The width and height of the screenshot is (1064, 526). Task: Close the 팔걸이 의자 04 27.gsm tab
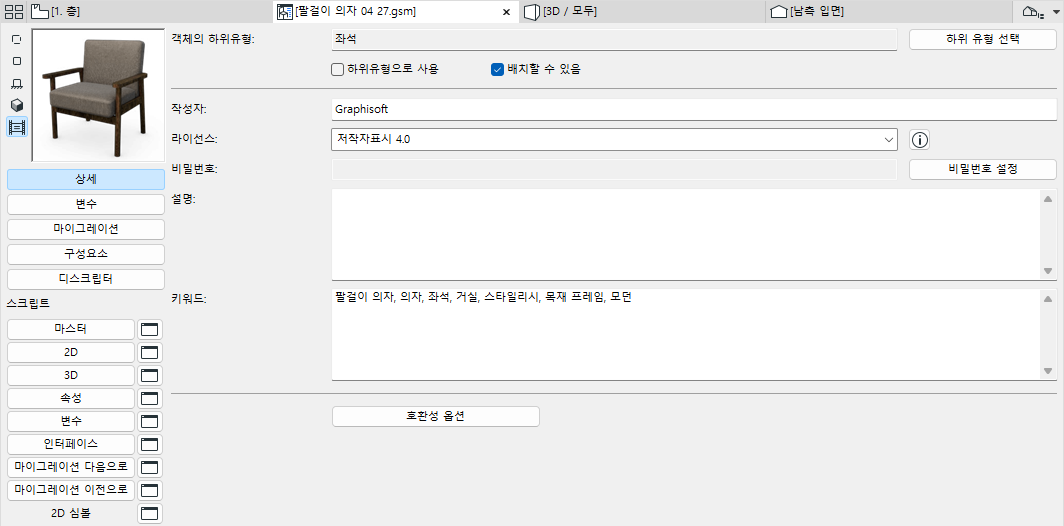point(506,12)
